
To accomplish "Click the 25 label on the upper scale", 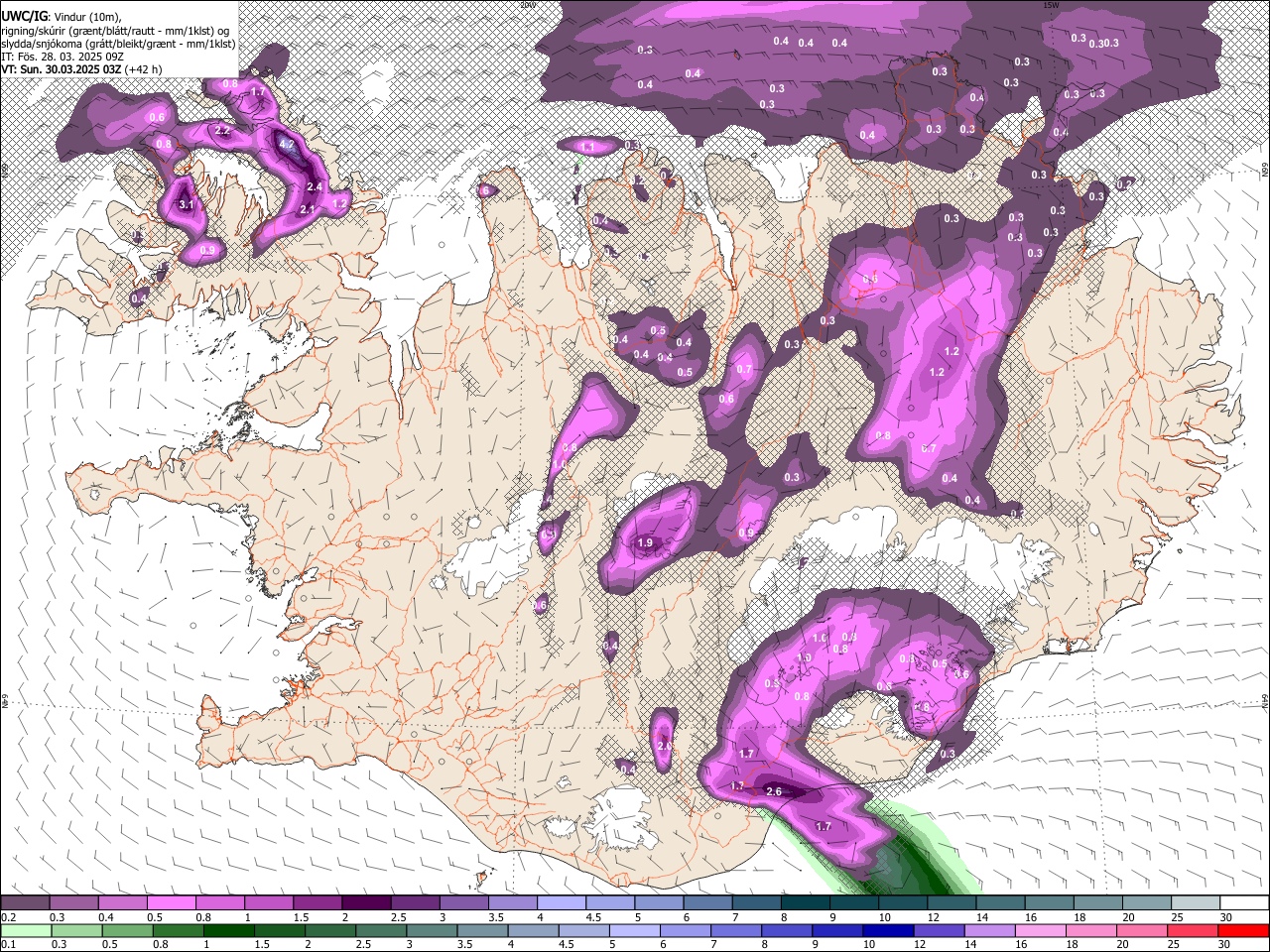I will [1176, 917].
